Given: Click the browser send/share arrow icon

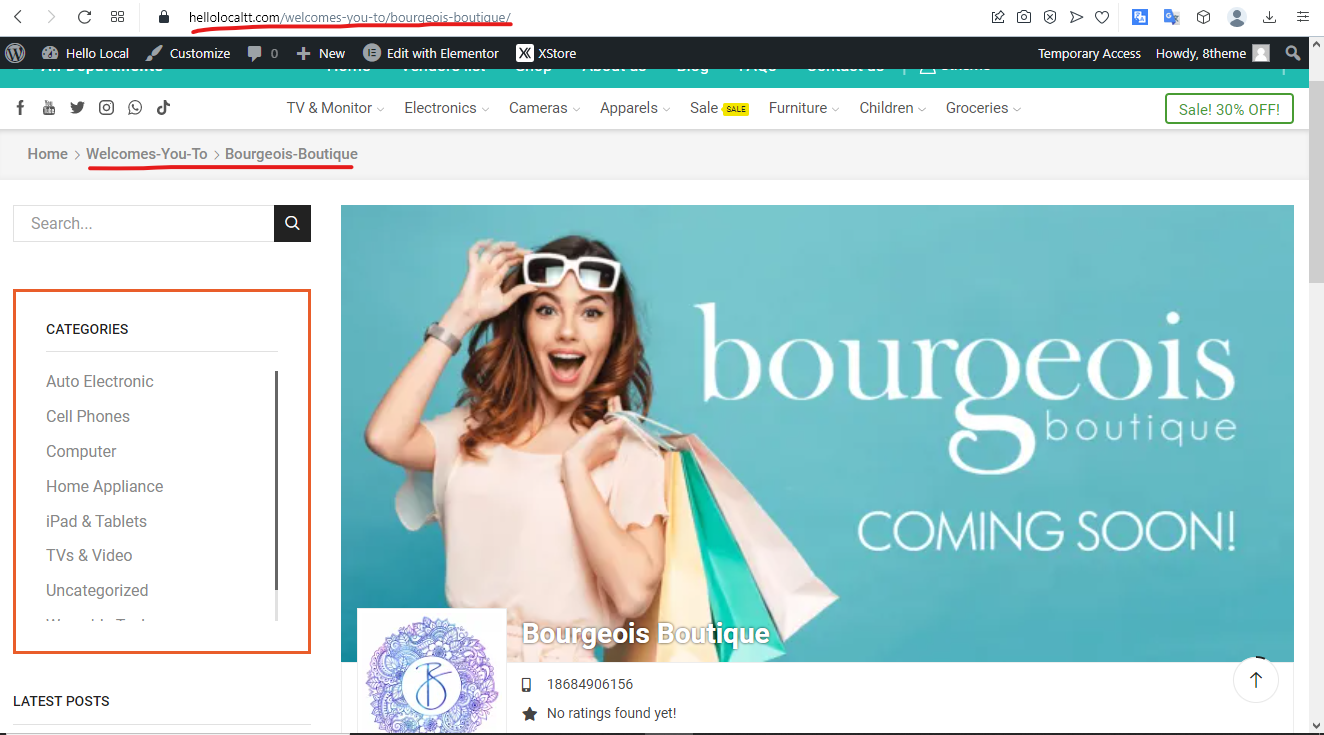Looking at the screenshot, I should pyautogui.click(x=1076, y=17).
